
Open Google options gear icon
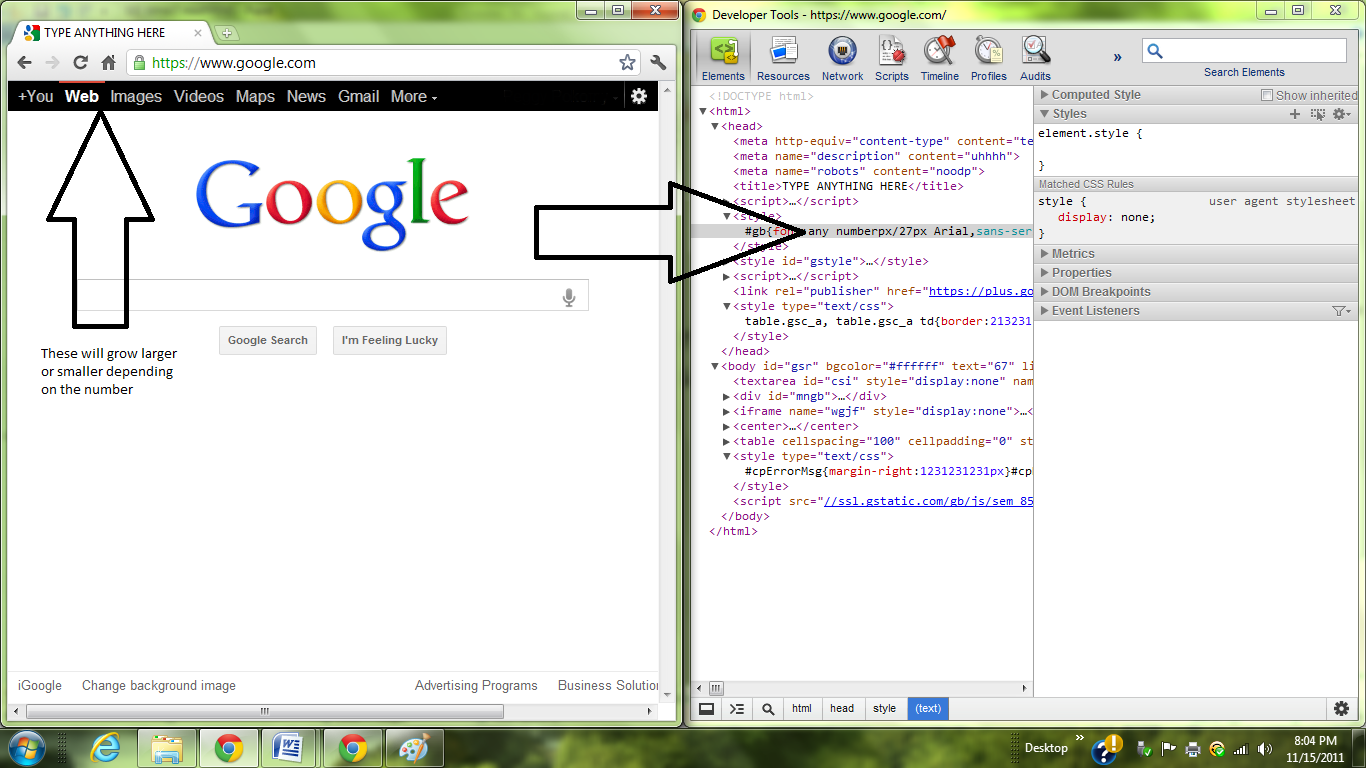(639, 97)
